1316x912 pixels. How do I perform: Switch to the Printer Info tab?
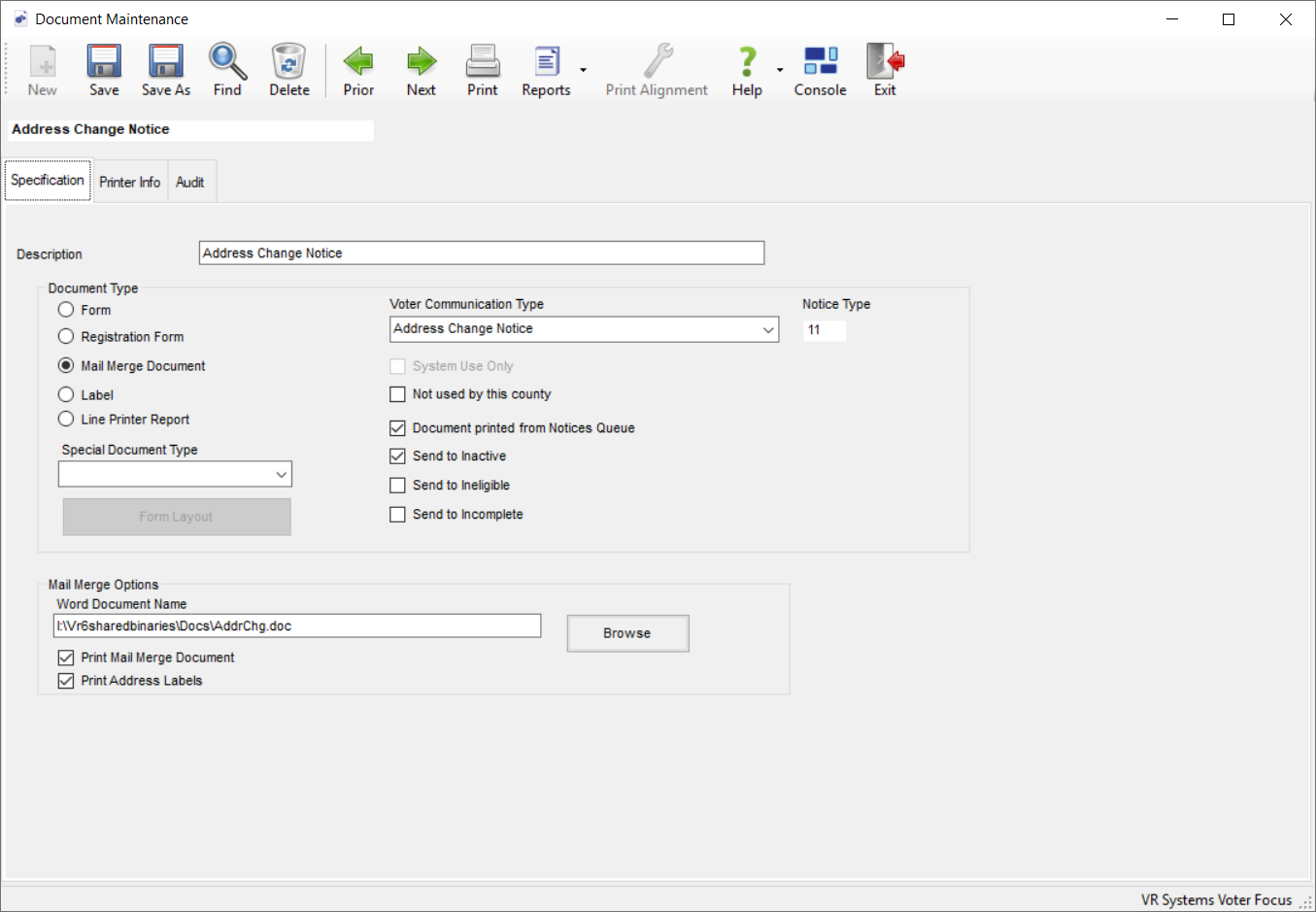click(x=129, y=183)
